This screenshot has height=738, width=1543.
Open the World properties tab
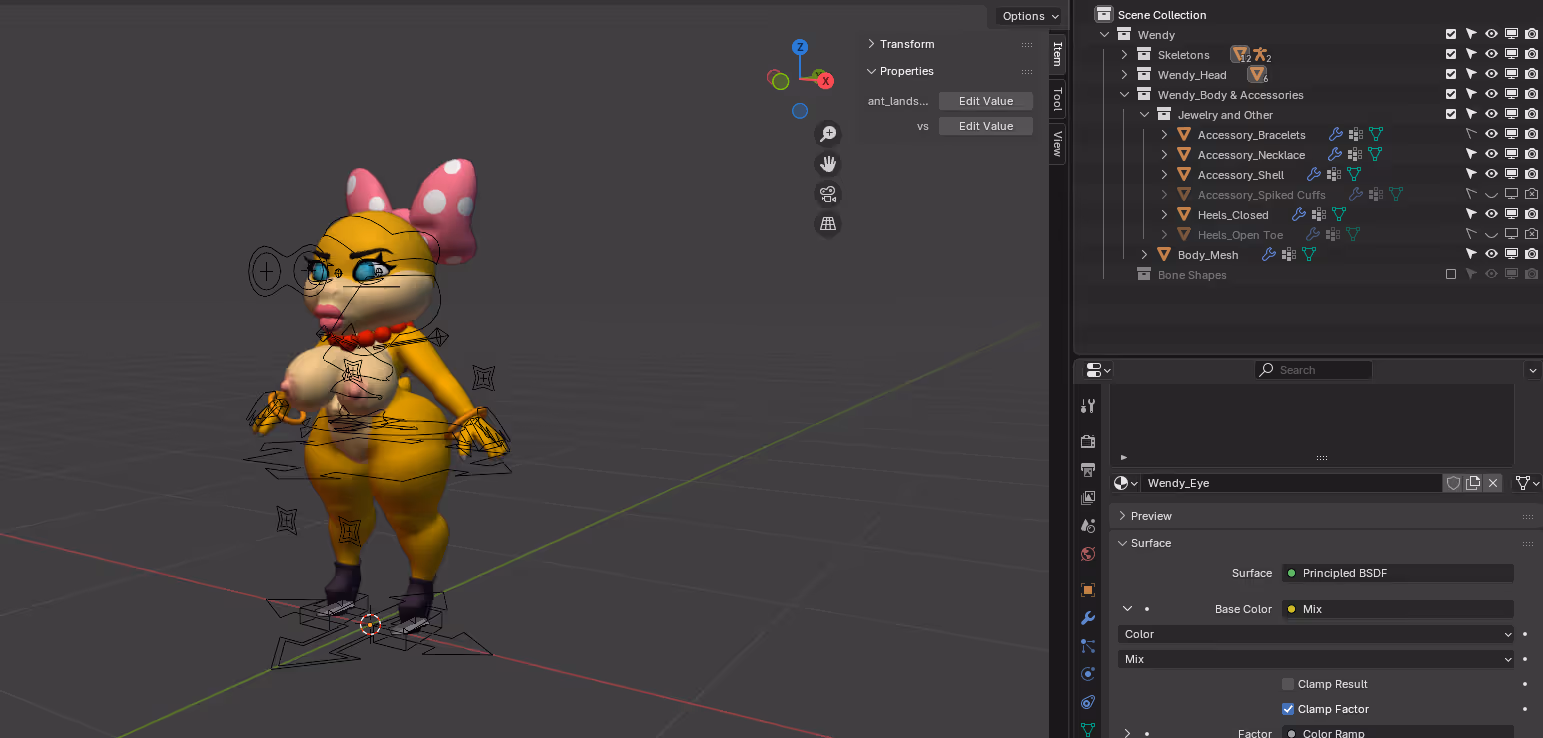pos(1088,553)
